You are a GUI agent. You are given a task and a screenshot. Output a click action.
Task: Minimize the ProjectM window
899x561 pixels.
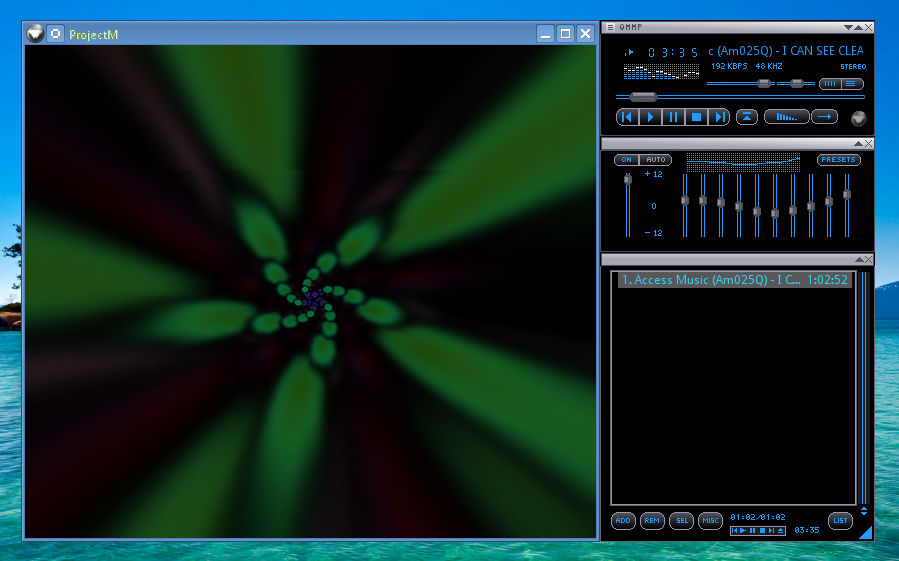tap(546, 34)
